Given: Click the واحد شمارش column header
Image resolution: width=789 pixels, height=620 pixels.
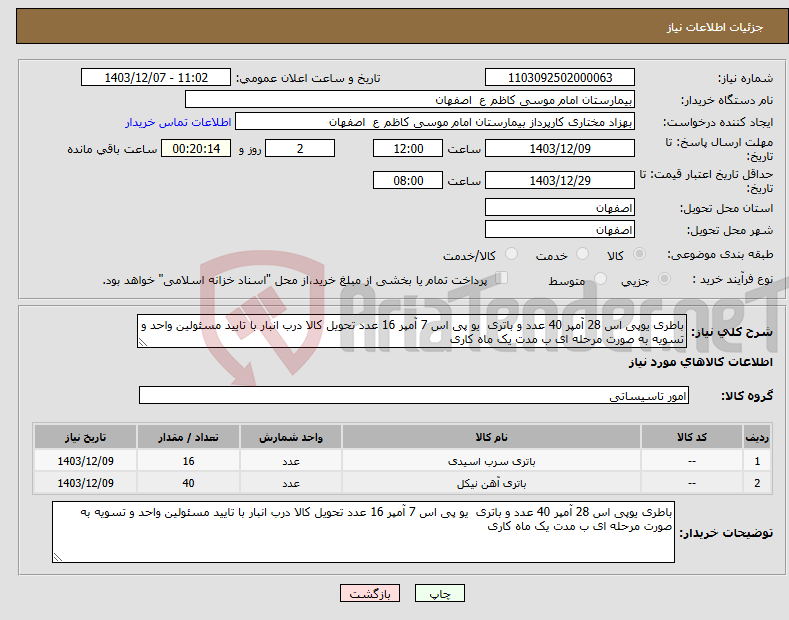Looking at the screenshot, I should (291, 437).
